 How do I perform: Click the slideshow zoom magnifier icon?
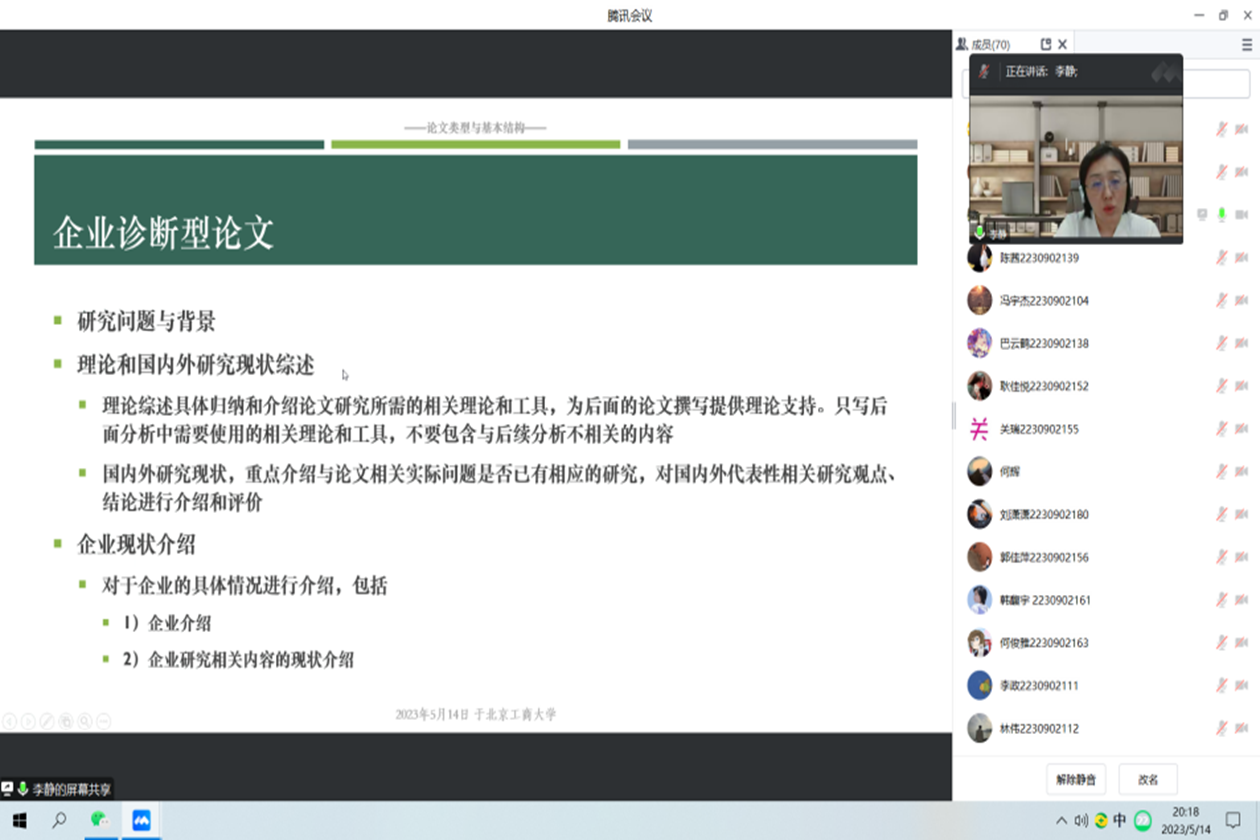coord(85,720)
